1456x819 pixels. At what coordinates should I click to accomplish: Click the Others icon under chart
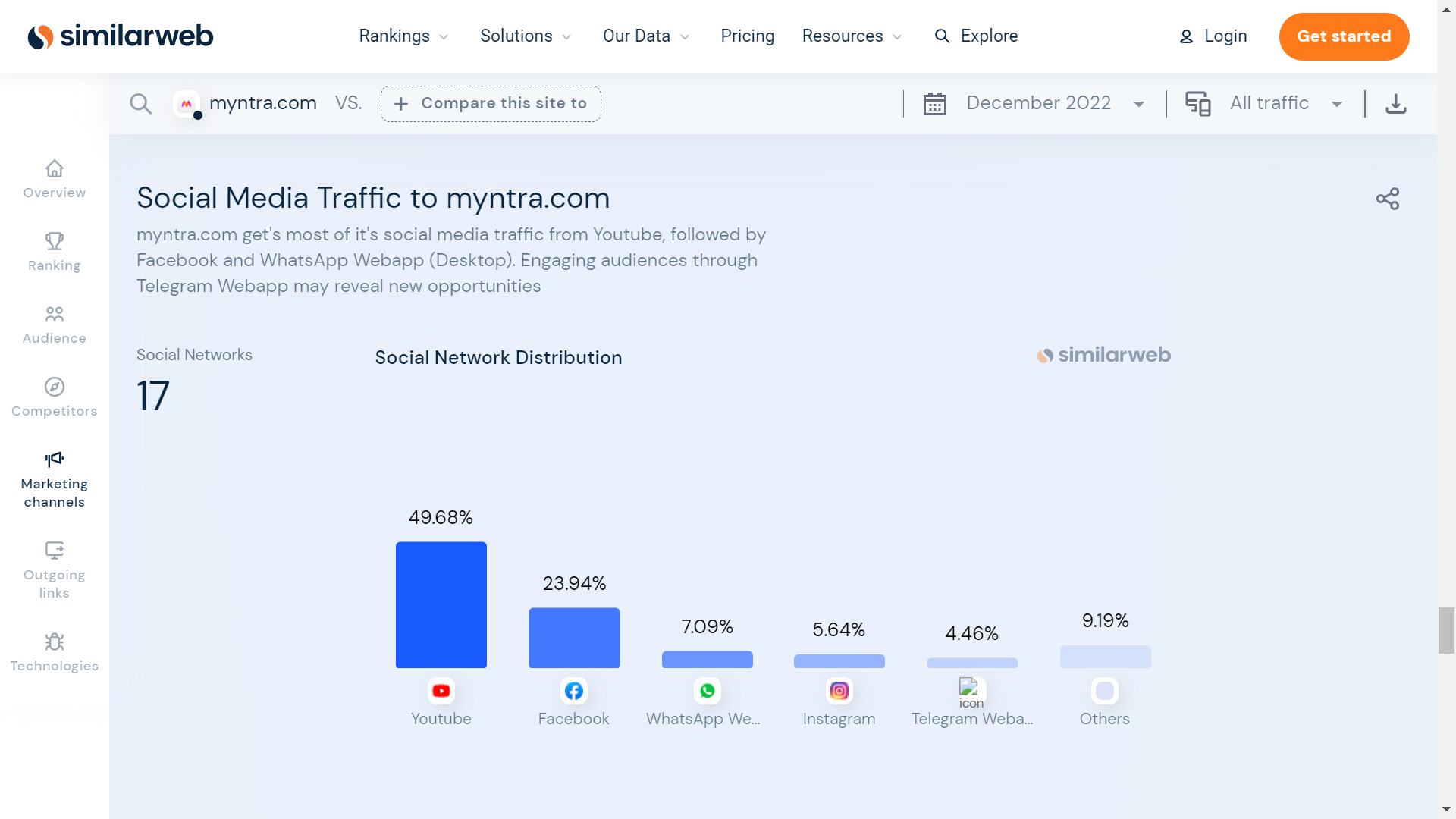1105,691
